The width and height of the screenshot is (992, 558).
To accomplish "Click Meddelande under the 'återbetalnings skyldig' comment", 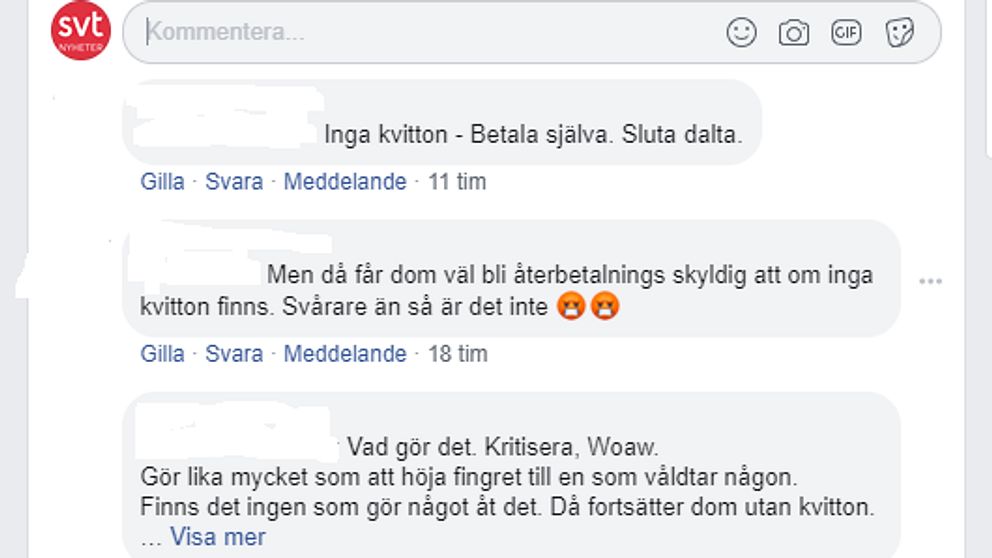I will point(345,354).
